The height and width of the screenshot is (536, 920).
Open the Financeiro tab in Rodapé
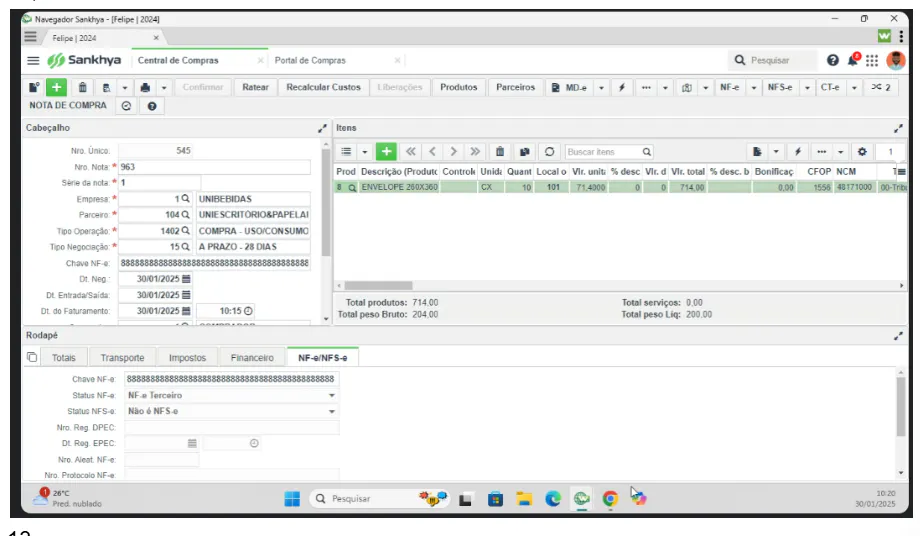pos(252,358)
